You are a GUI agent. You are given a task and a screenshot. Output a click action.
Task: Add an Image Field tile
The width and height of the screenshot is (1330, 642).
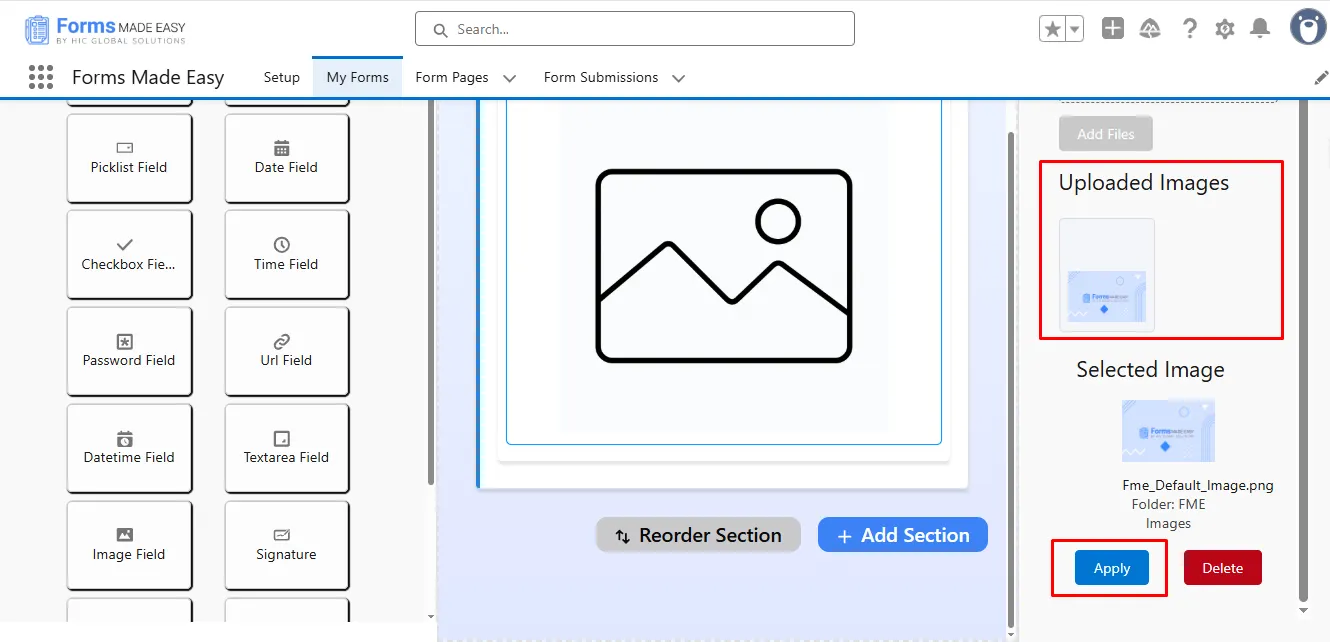(129, 544)
